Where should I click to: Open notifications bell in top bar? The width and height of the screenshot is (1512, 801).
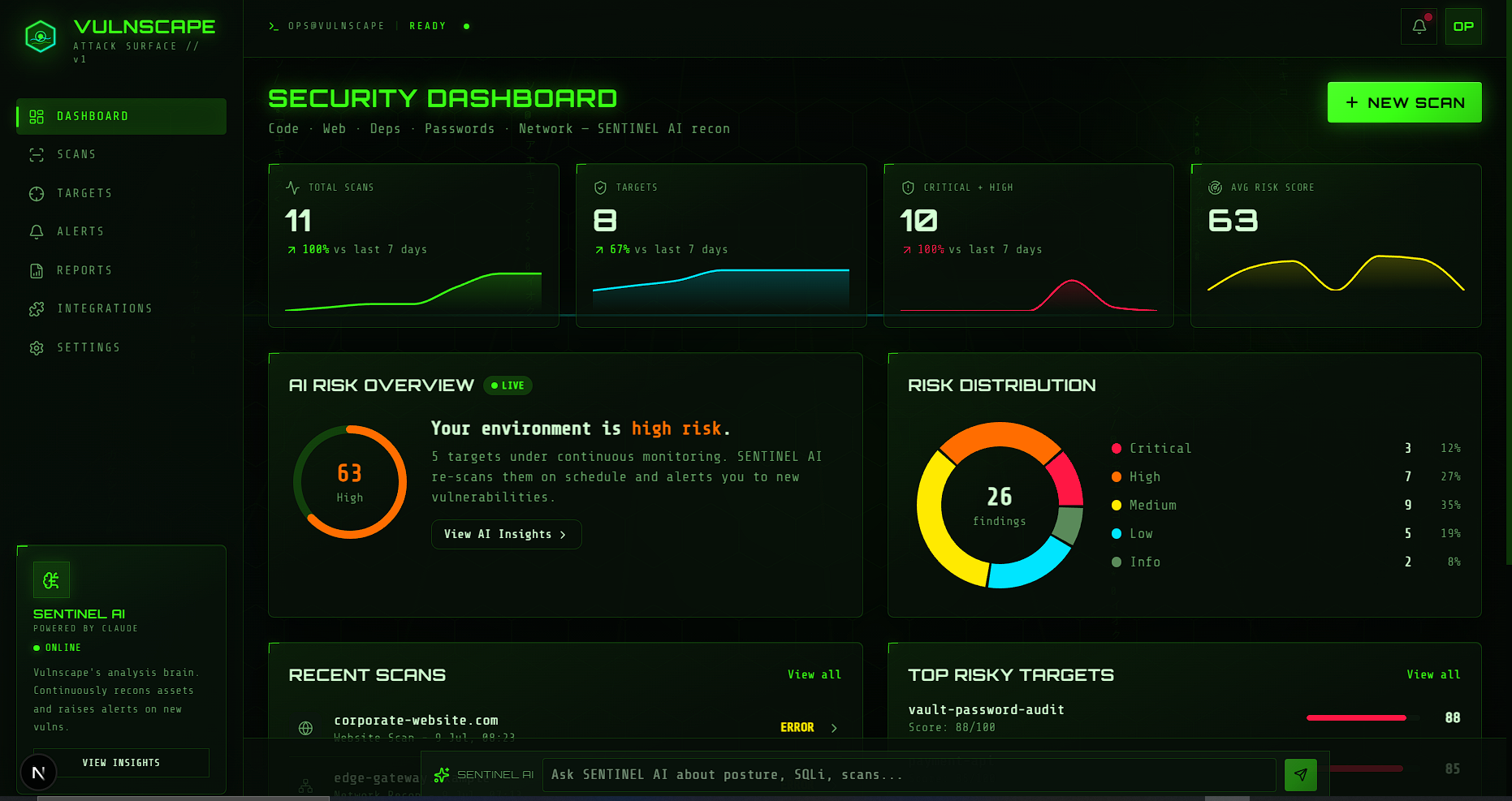click(1419, 27)
